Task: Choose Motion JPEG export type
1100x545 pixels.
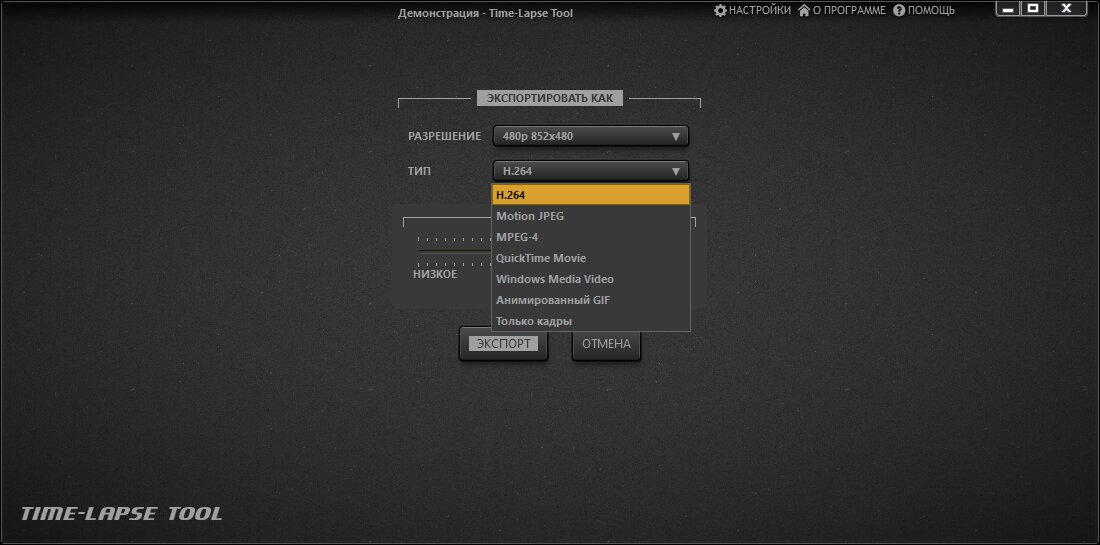Action: tap(590, 216)
